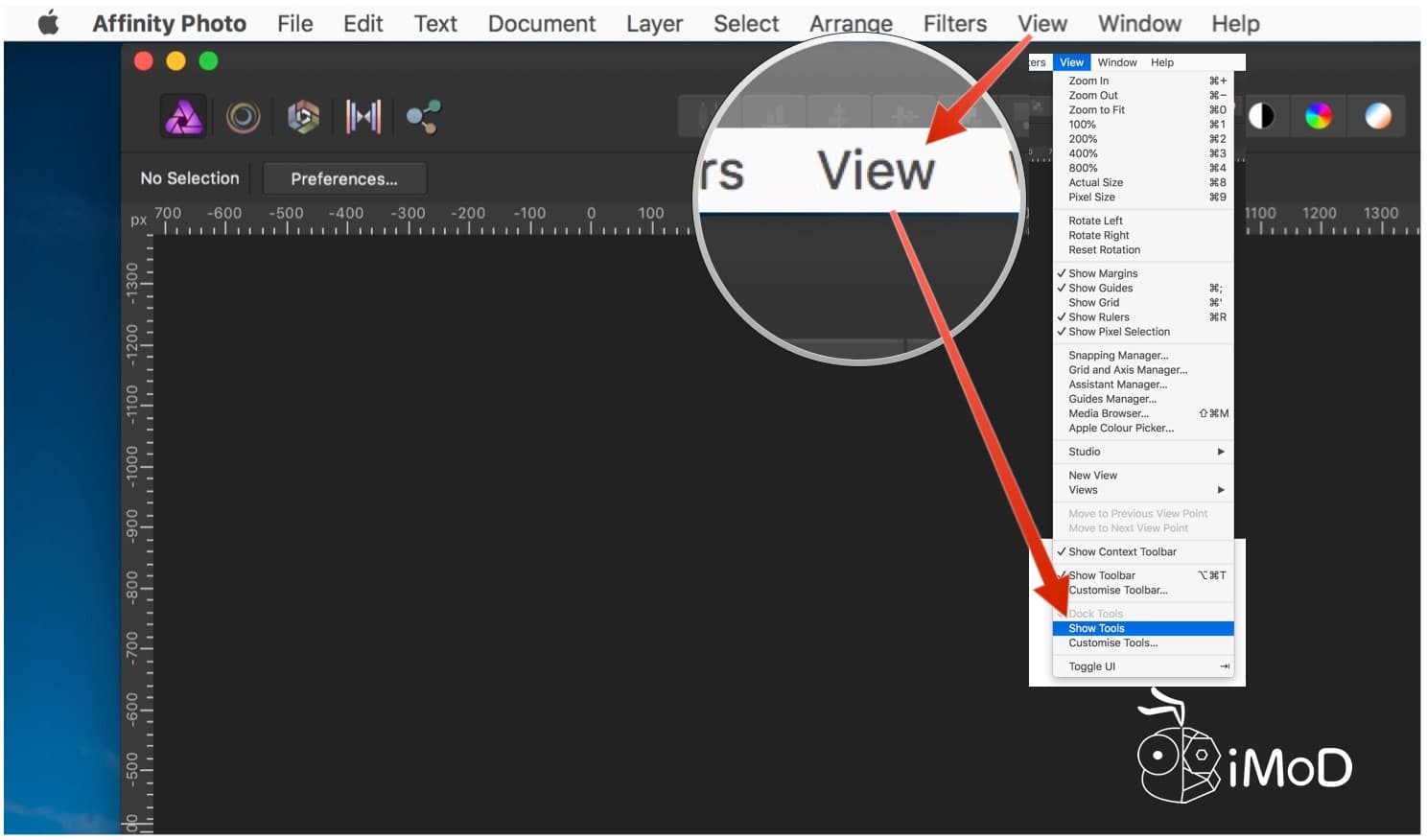
Task: Open the Window menu
Action: click(x=1139, y=23)
